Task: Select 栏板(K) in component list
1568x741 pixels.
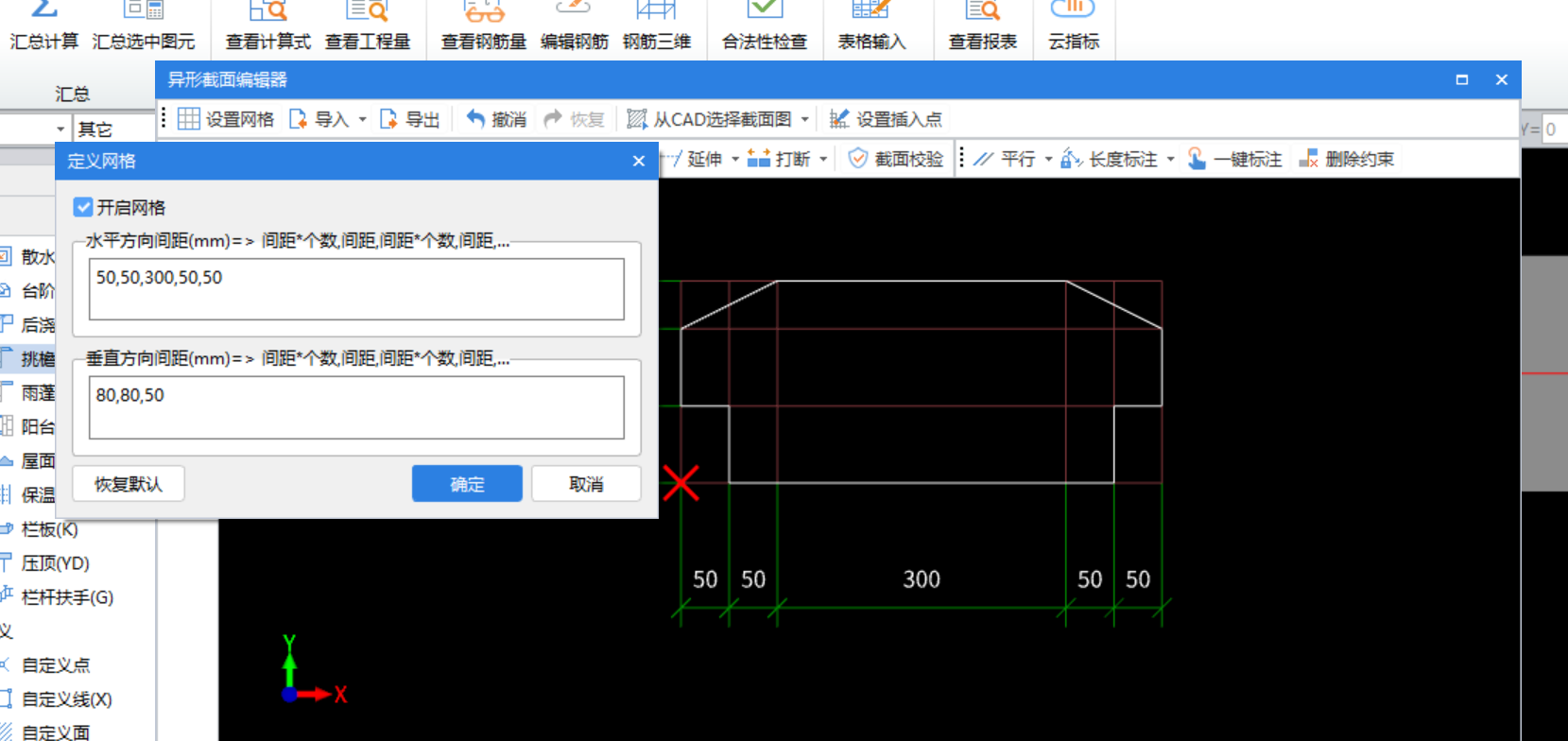Action: pos(40,529)
